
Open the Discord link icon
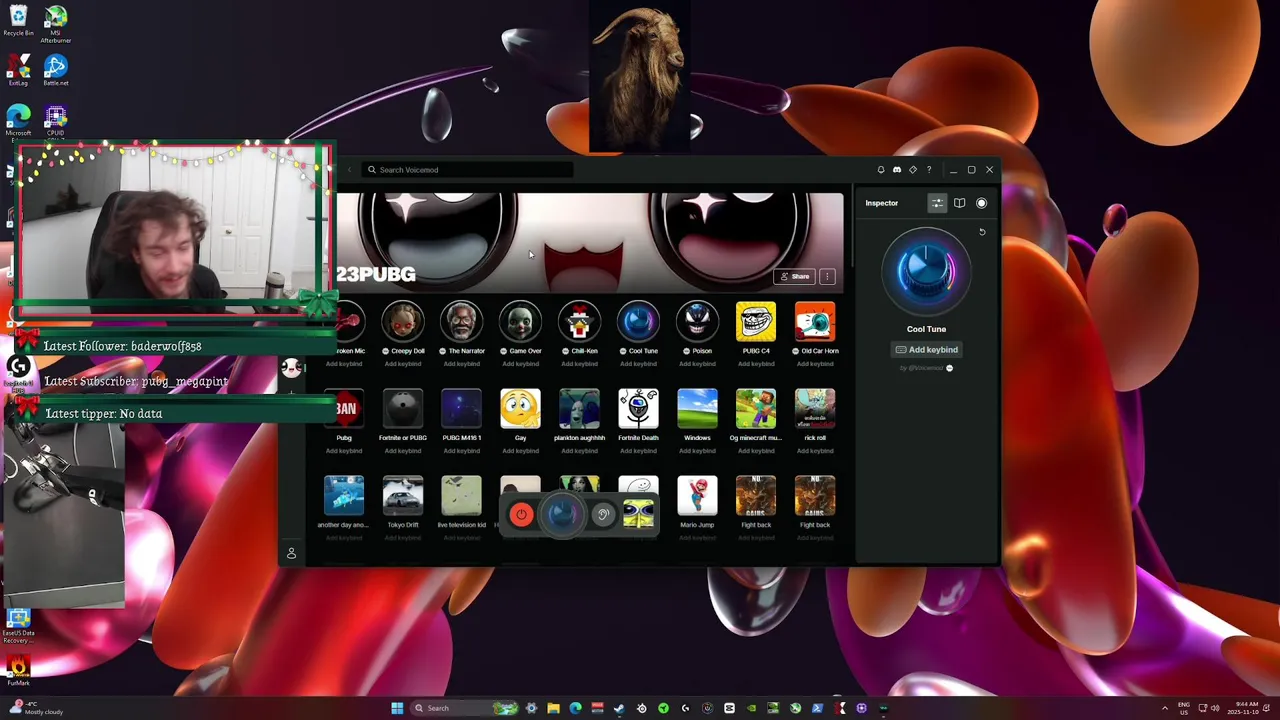click(x=897, y=170)
